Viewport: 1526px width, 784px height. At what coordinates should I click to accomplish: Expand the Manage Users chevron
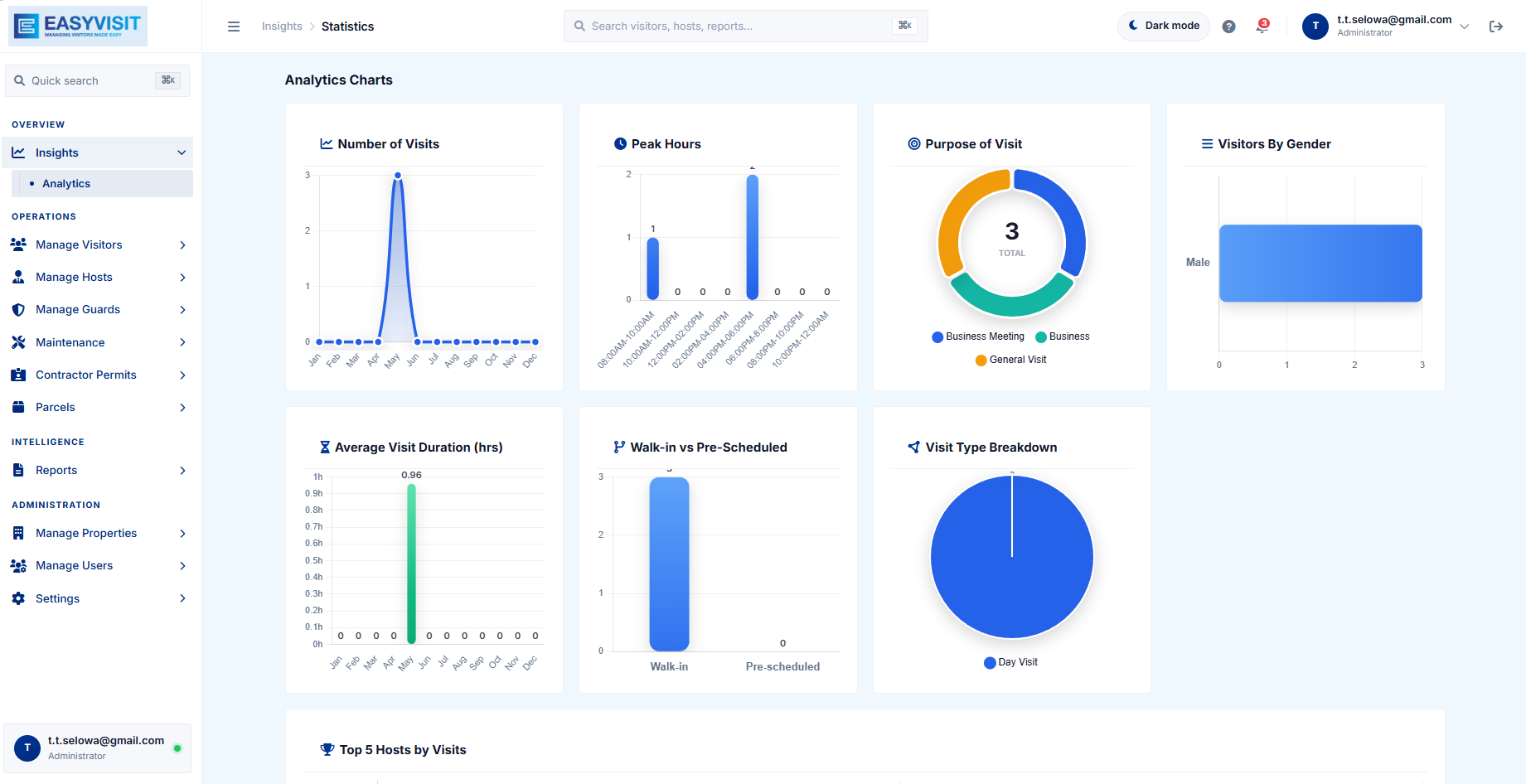click(182, 565)
